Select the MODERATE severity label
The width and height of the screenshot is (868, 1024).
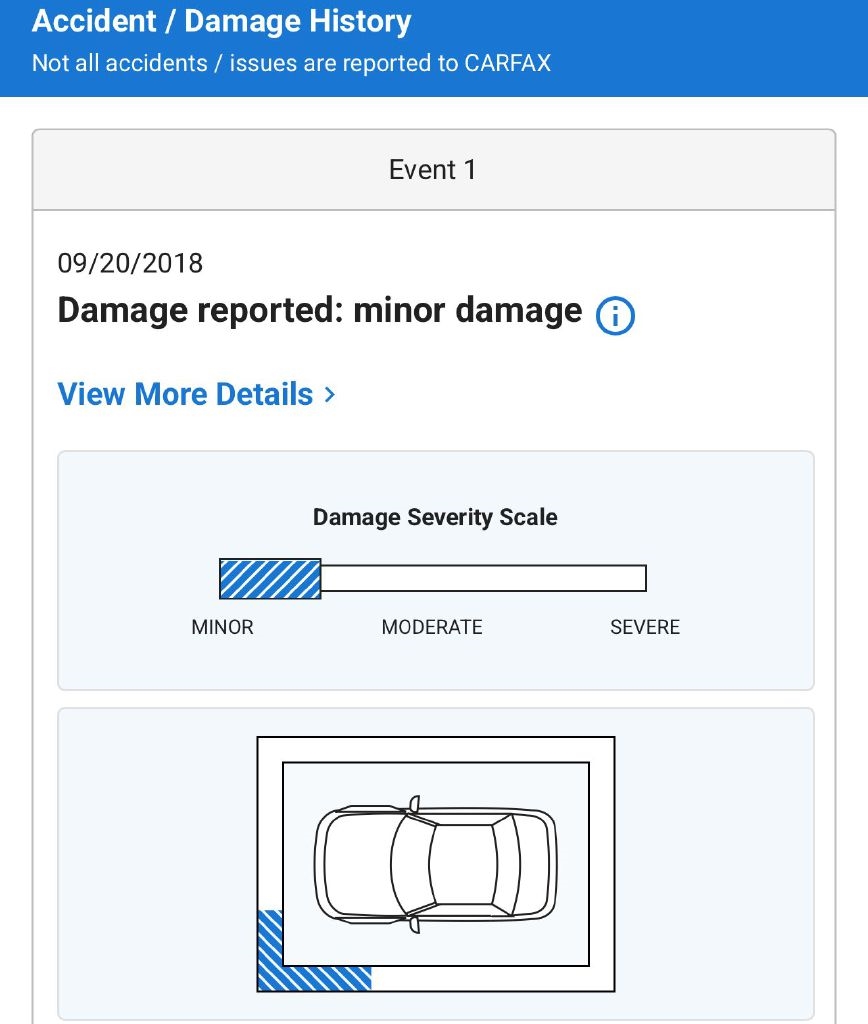pos(432,627)
